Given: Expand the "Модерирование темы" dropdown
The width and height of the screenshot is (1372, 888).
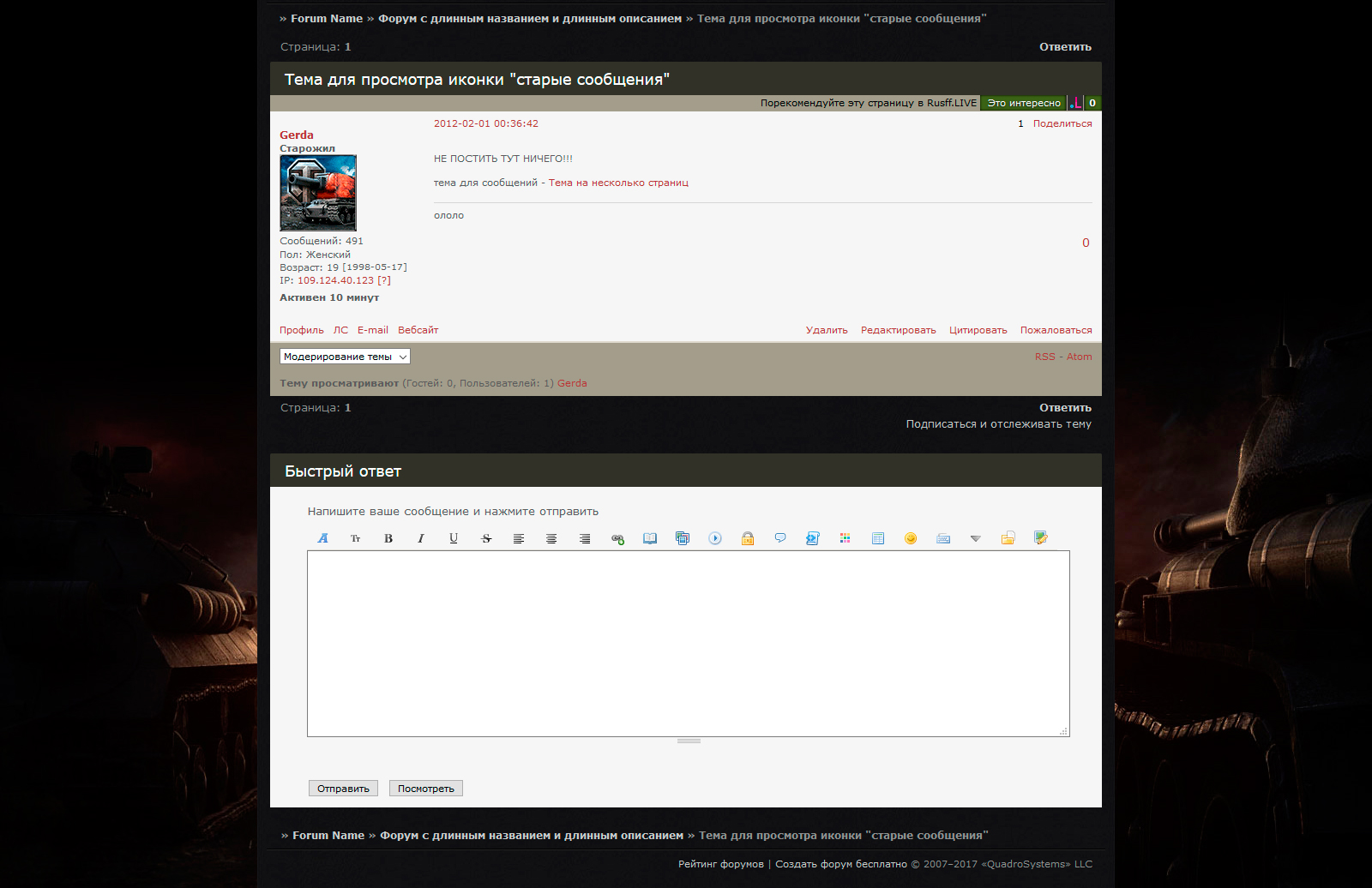Looking at the screenshot, I should tap(345, 357).
